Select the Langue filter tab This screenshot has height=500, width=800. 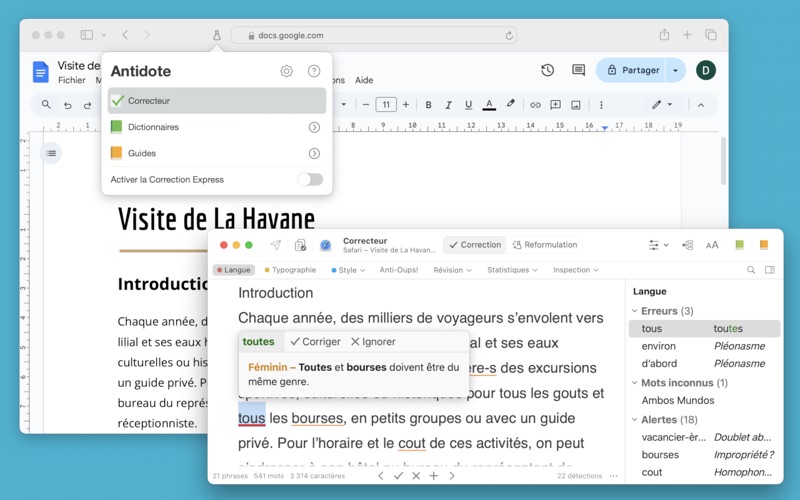pos(234,270)
